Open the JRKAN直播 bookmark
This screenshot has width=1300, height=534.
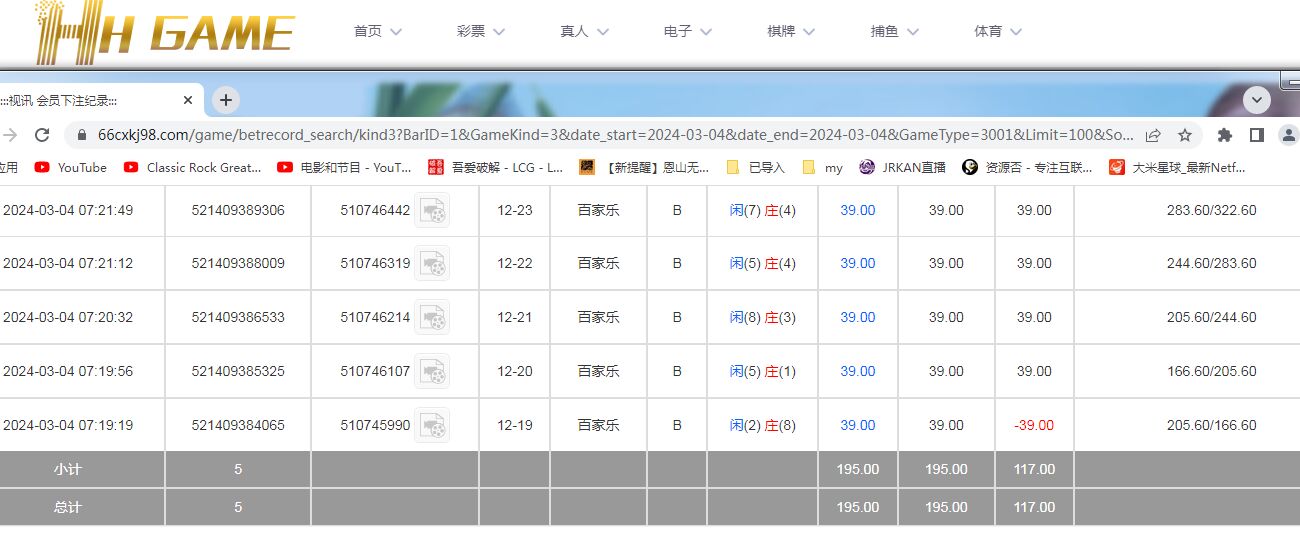(903, 168)
